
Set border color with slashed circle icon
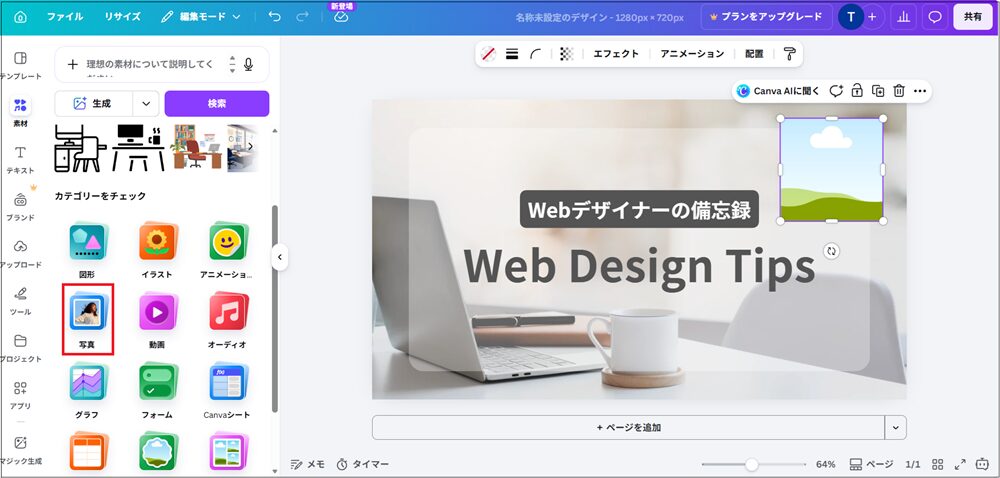(x=489, y=54)
